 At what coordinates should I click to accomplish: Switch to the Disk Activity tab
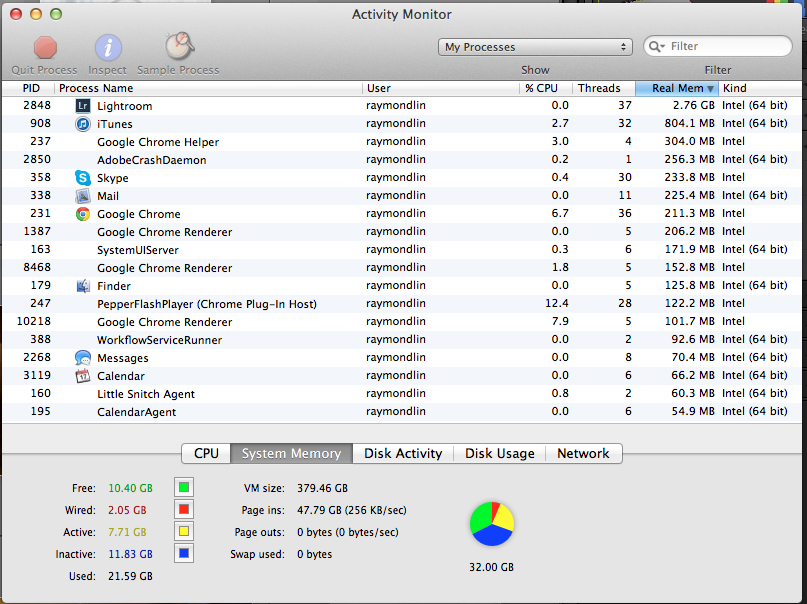tap(403, 453)
